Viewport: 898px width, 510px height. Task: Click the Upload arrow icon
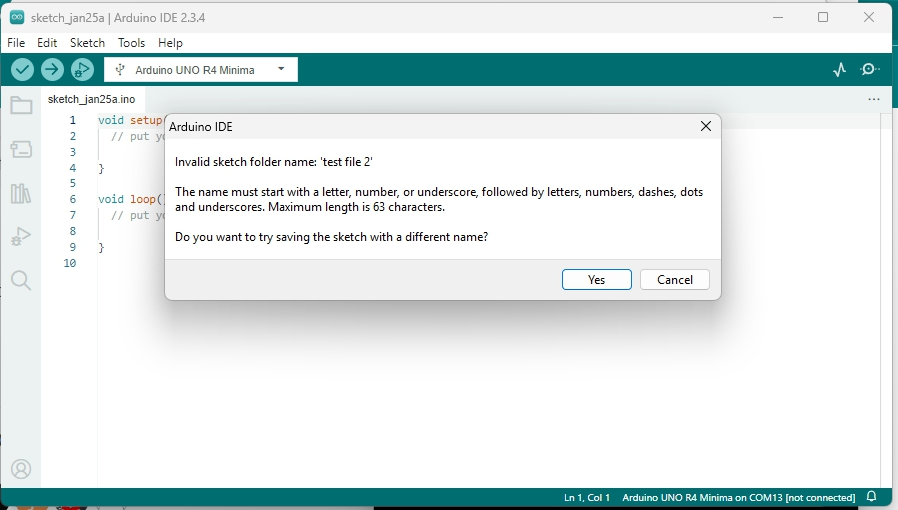52,70
